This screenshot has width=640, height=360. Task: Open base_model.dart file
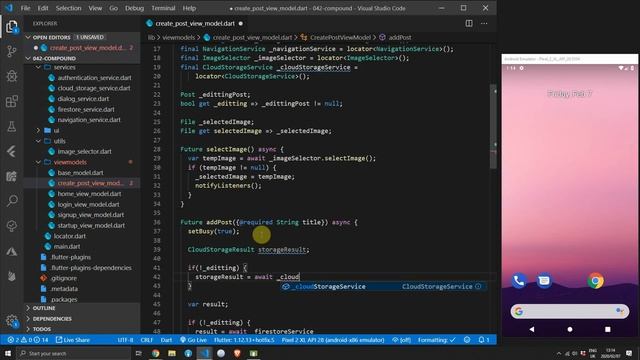point(80,173)
